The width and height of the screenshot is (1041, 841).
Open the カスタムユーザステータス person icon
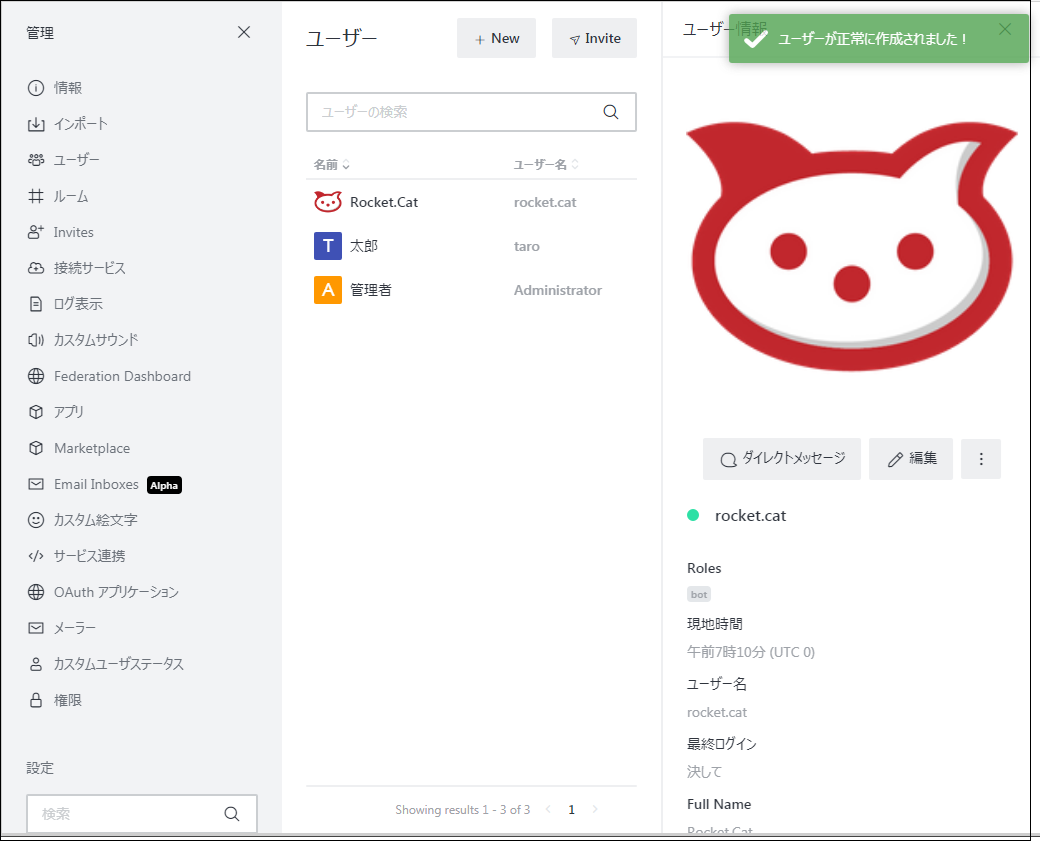pyautogui.click(x=36, y=664)
